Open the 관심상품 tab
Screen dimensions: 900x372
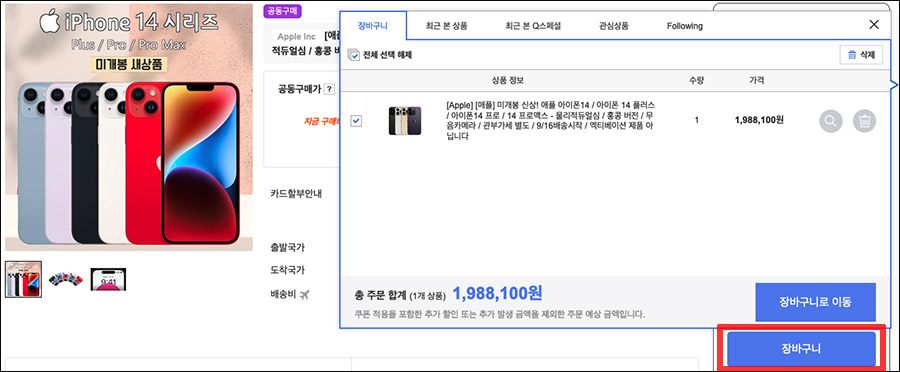pyautogui.click(x=614, y=26)
